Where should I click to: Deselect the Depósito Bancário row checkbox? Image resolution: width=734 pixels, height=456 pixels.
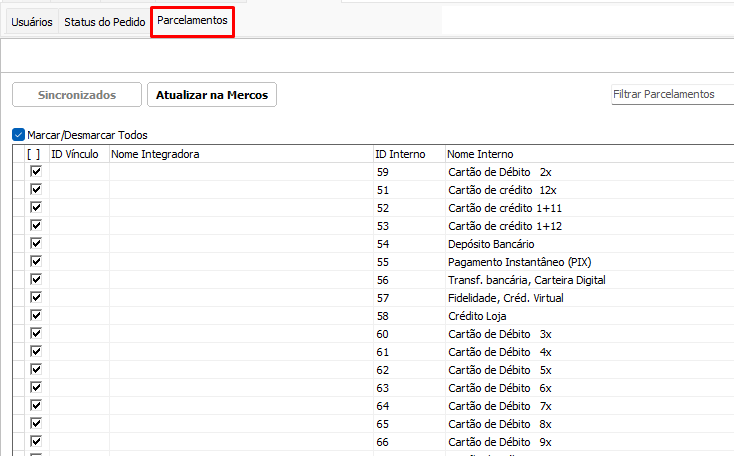click(x=36, y=244)
